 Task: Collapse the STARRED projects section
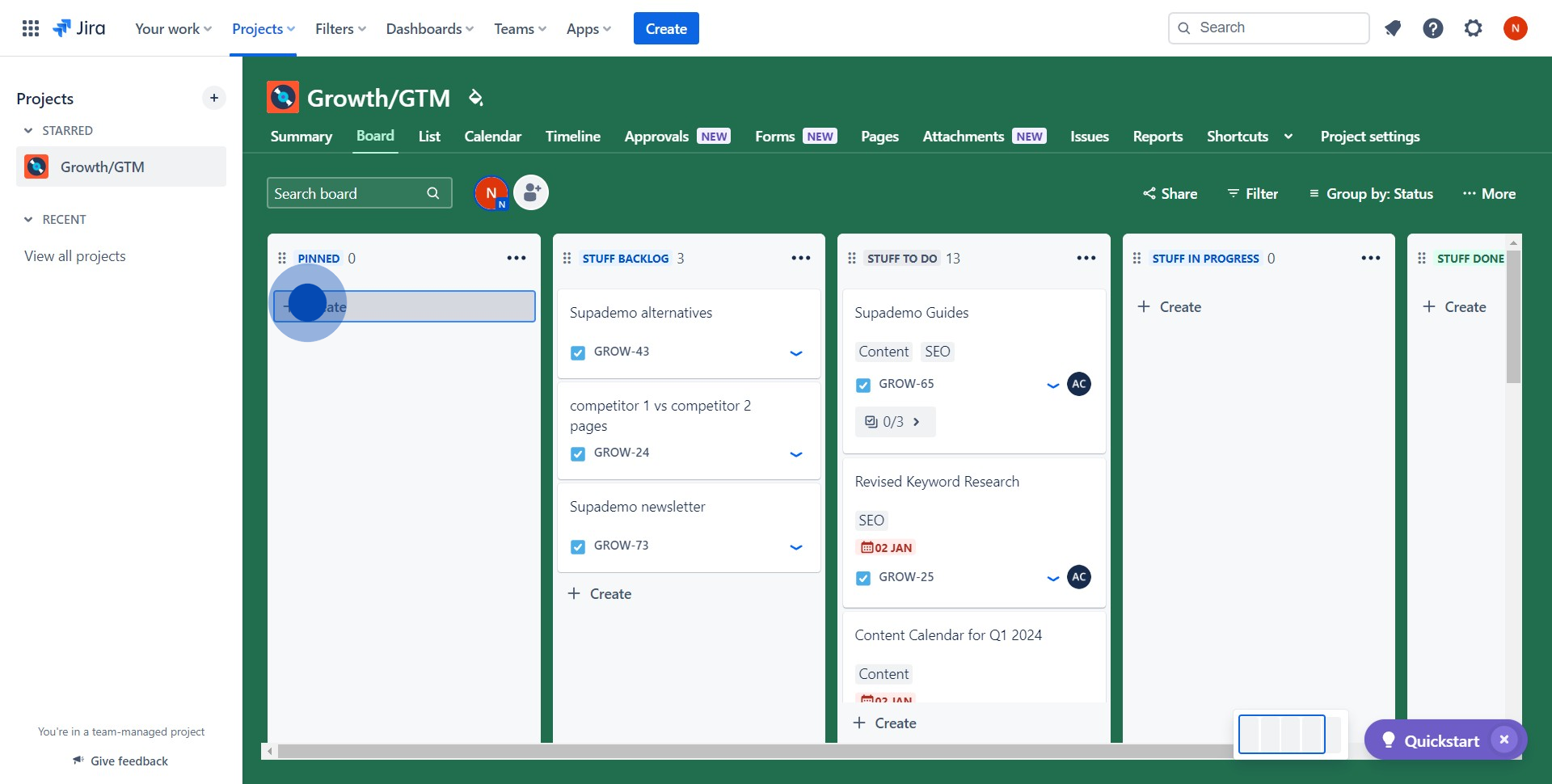[28, 130]
